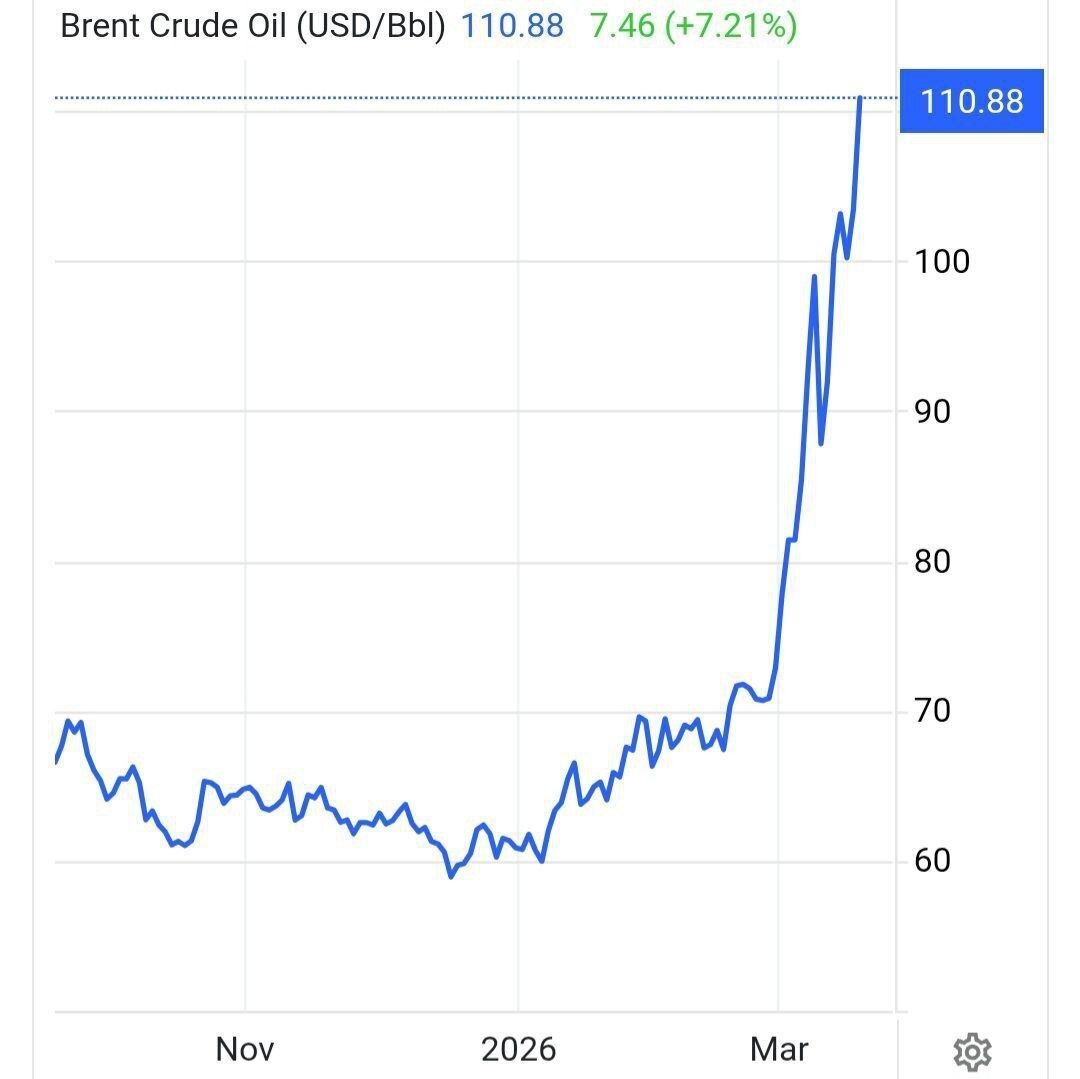
Task: Click the line's starting point at left edge
Action: coord(56,762)
